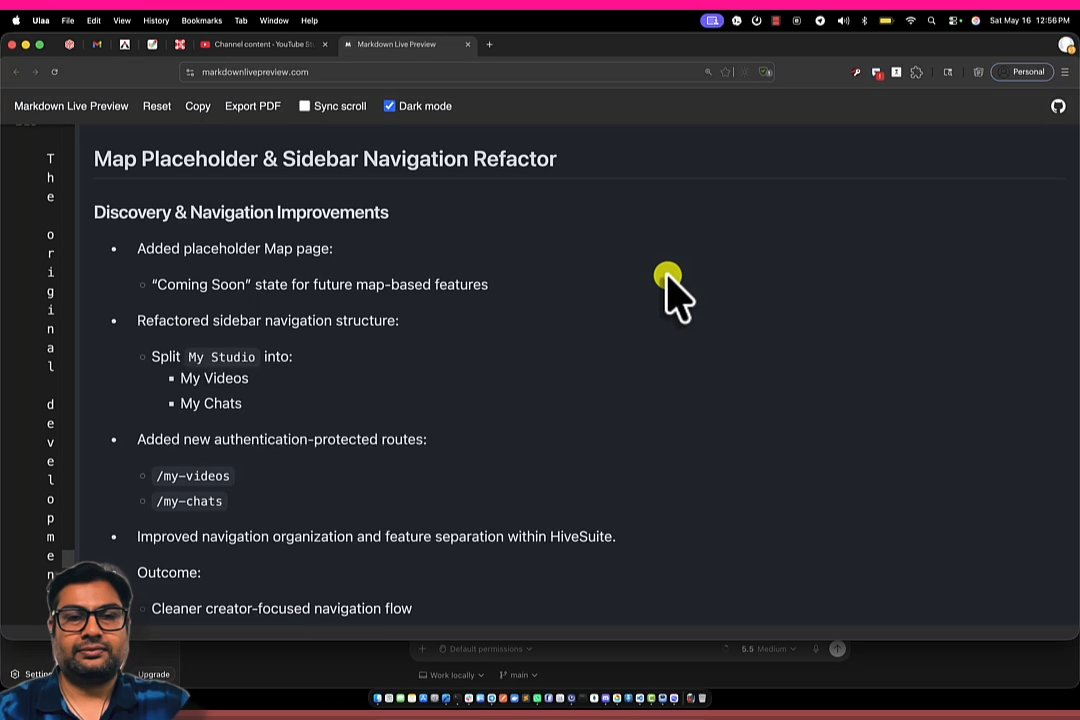
Task: Open the Tab menu in menu bar
Action: [x=241, y=21]
